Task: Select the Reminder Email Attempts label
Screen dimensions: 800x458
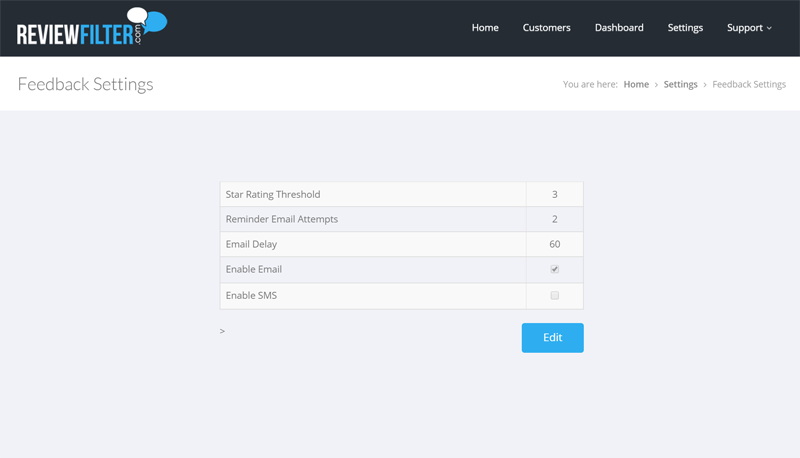Action: pos(282,219)
